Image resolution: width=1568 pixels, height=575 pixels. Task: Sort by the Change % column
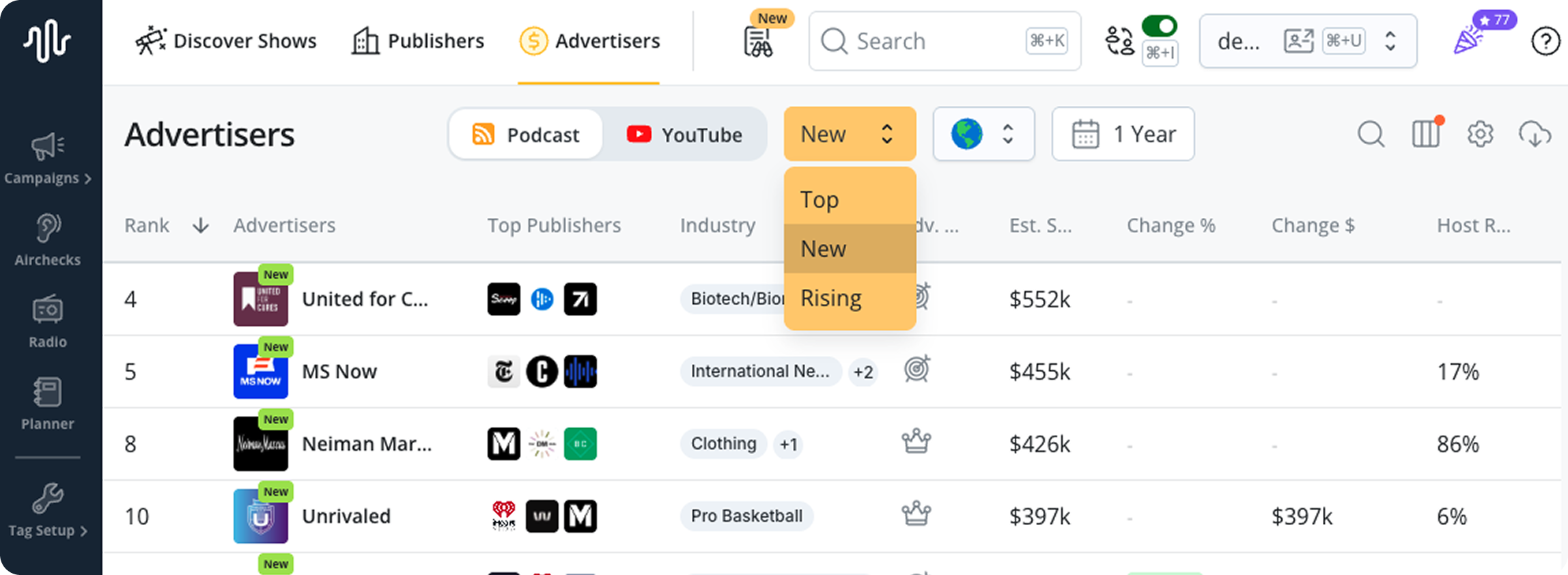1171,225
